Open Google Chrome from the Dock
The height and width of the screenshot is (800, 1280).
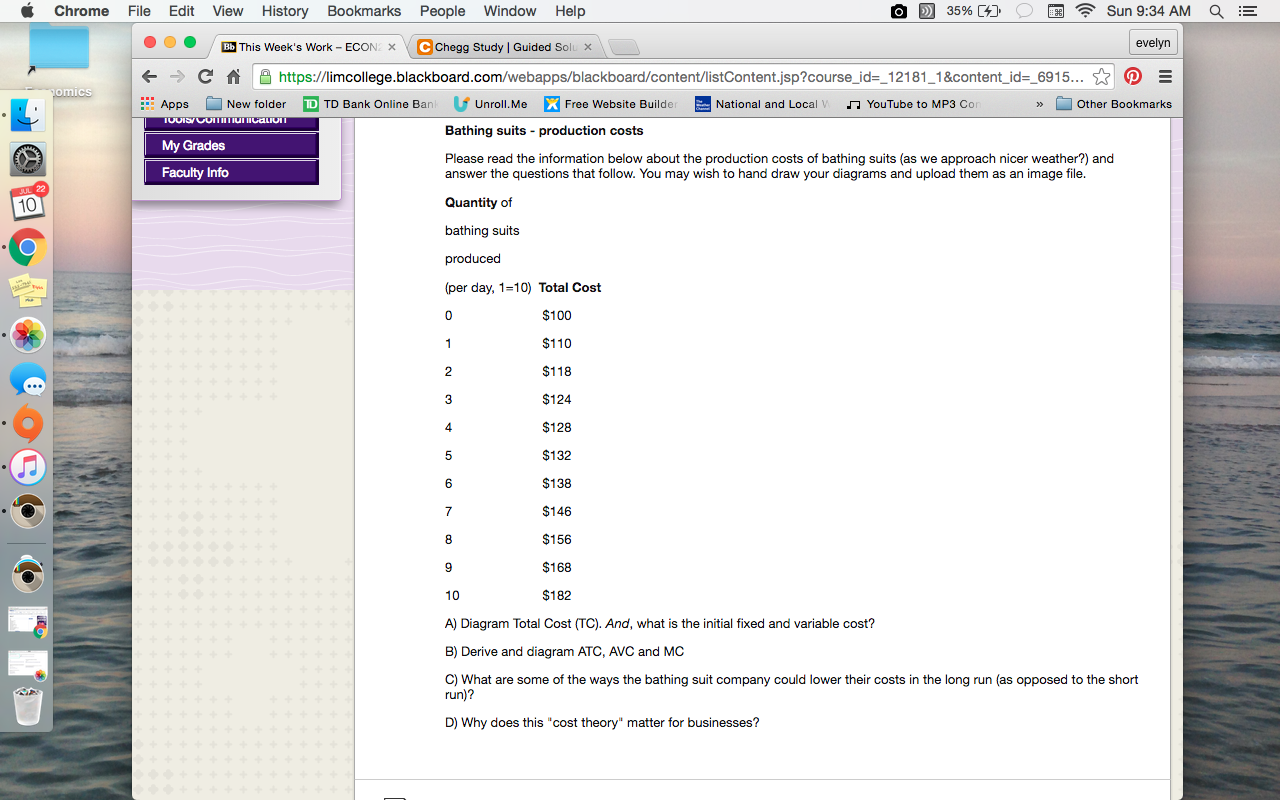pyautogui.click(x=28, y=247)
